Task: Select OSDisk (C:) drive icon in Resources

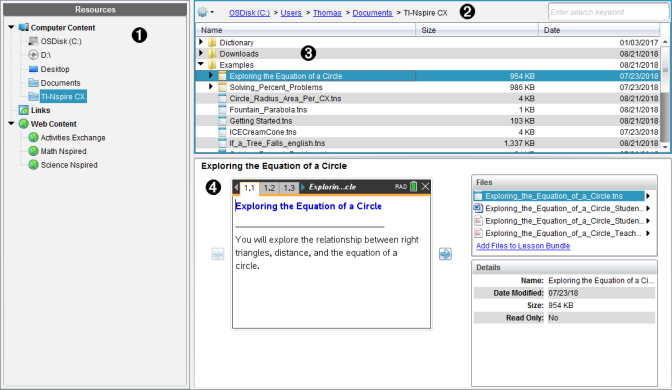Action: [x=33, y=41]
